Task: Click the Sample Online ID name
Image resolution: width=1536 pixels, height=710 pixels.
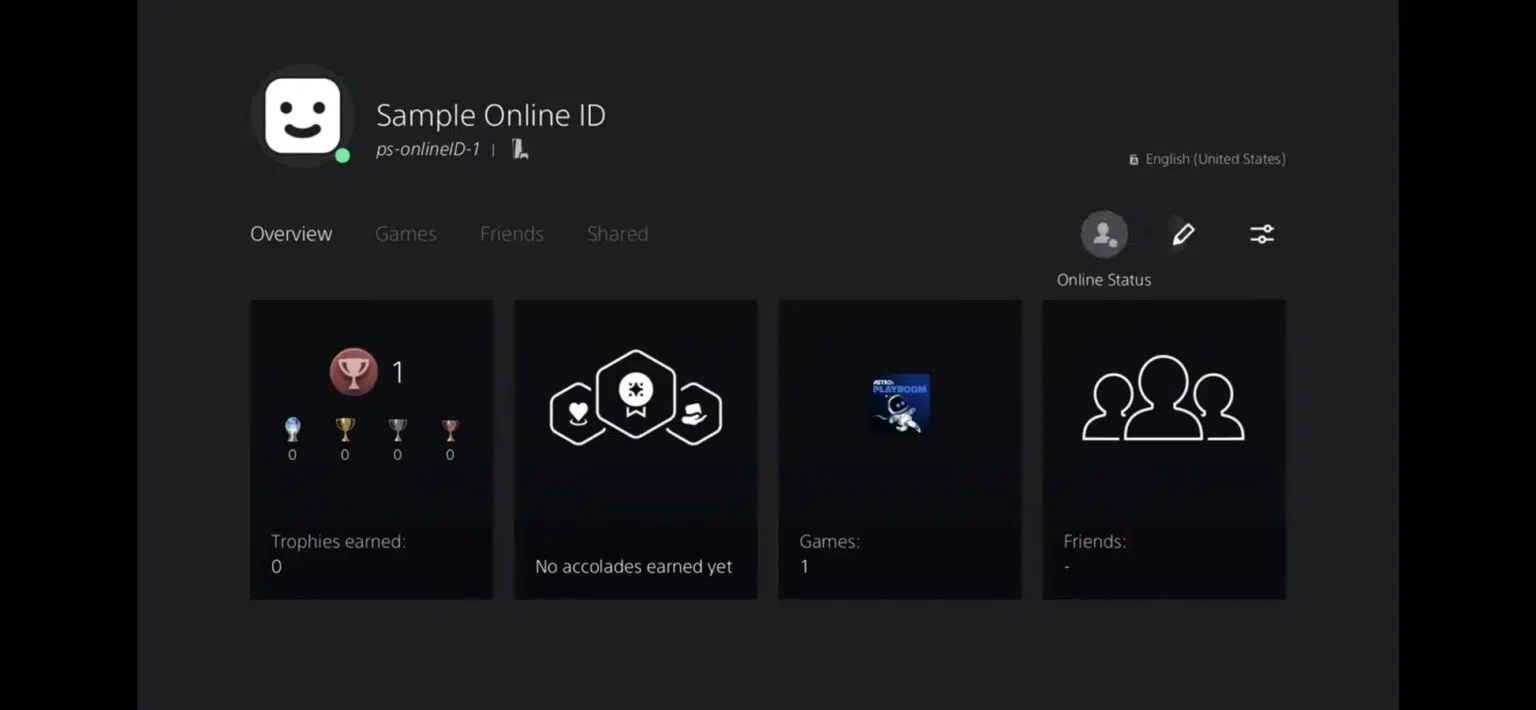Action: 490,115
